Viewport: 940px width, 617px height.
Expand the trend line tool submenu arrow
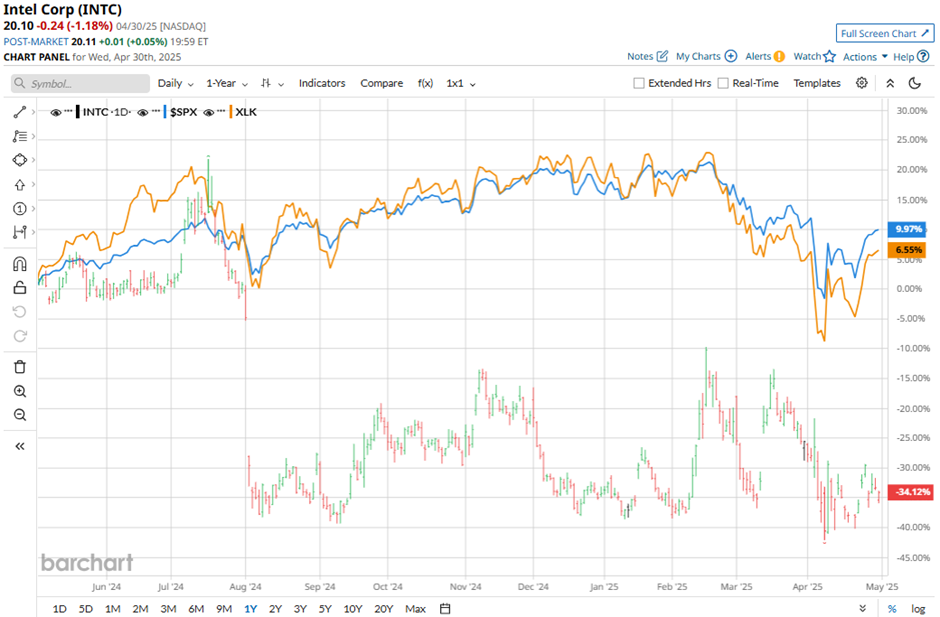tap(33, 112)
